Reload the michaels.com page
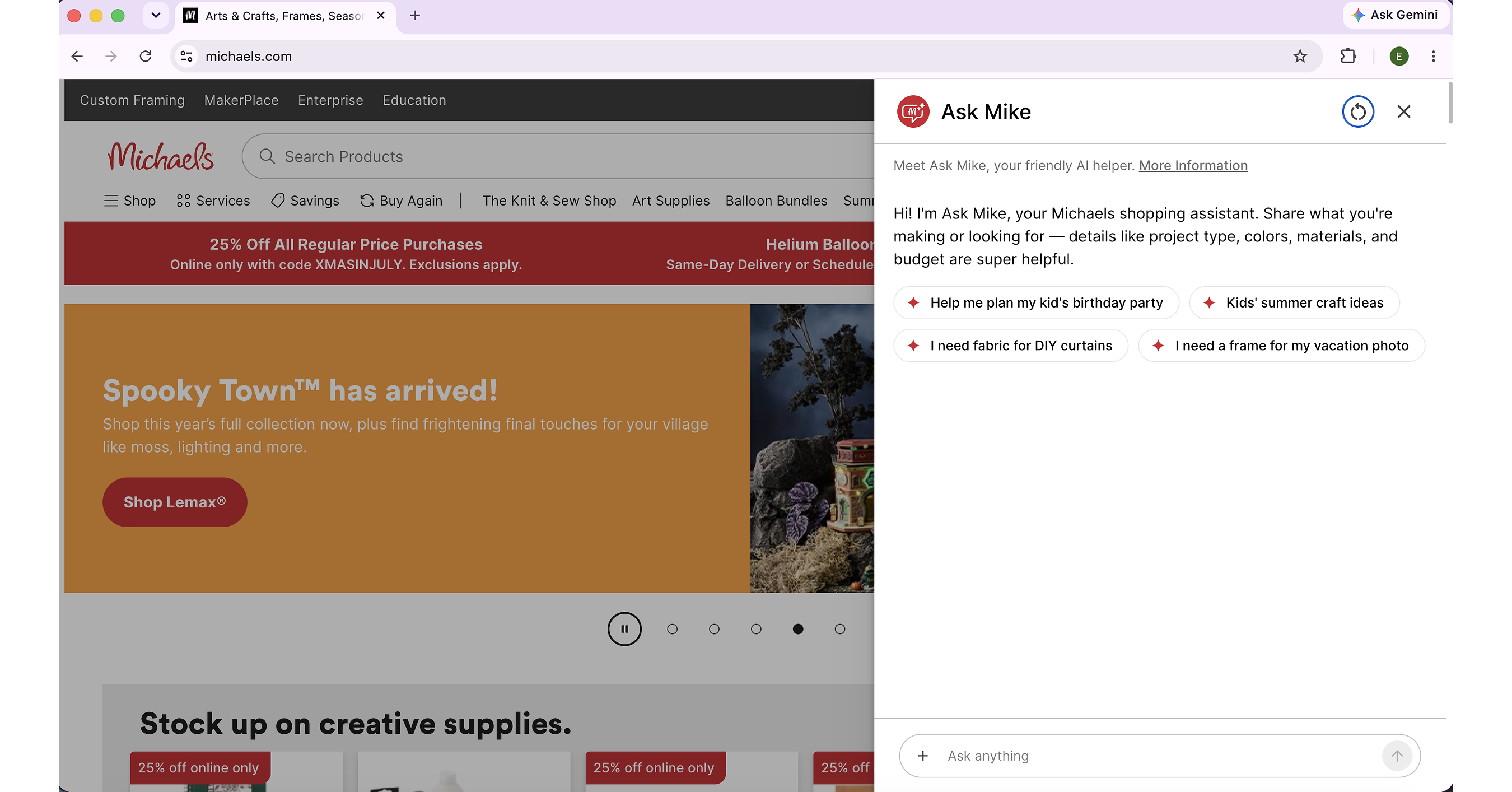The height and width of the screenshot is (792, 1512). click(146, 57)
